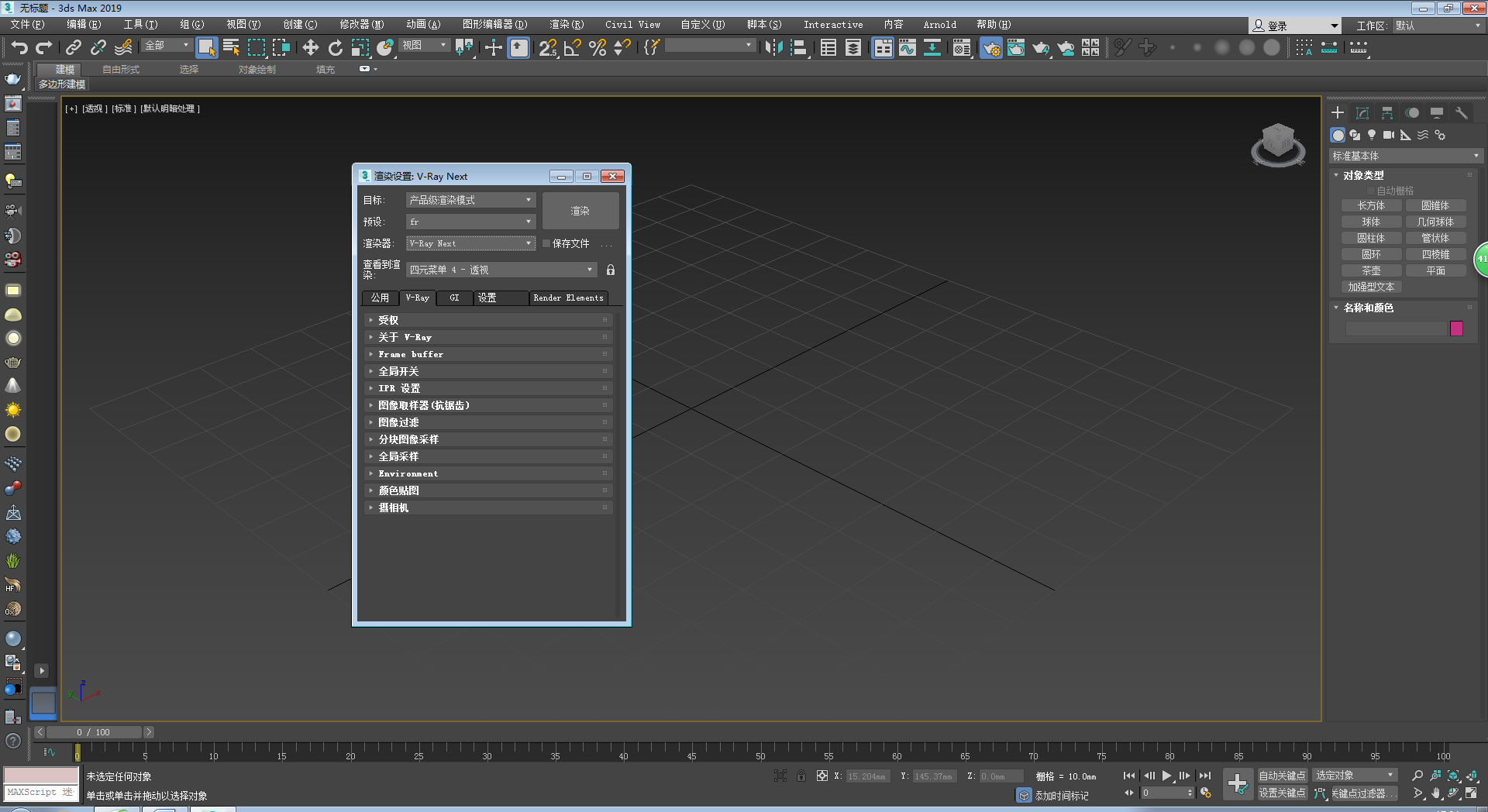The height and width of the screenshot is (812, 1488).
Task: Open the 修改器(M) menu
Action: (361, 25)
